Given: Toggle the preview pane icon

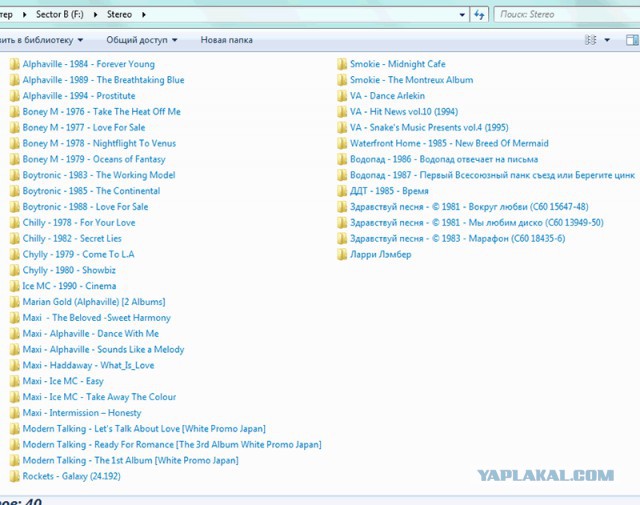Looking at the screenshot, I should pyautogui.click(x=632, y=40).
